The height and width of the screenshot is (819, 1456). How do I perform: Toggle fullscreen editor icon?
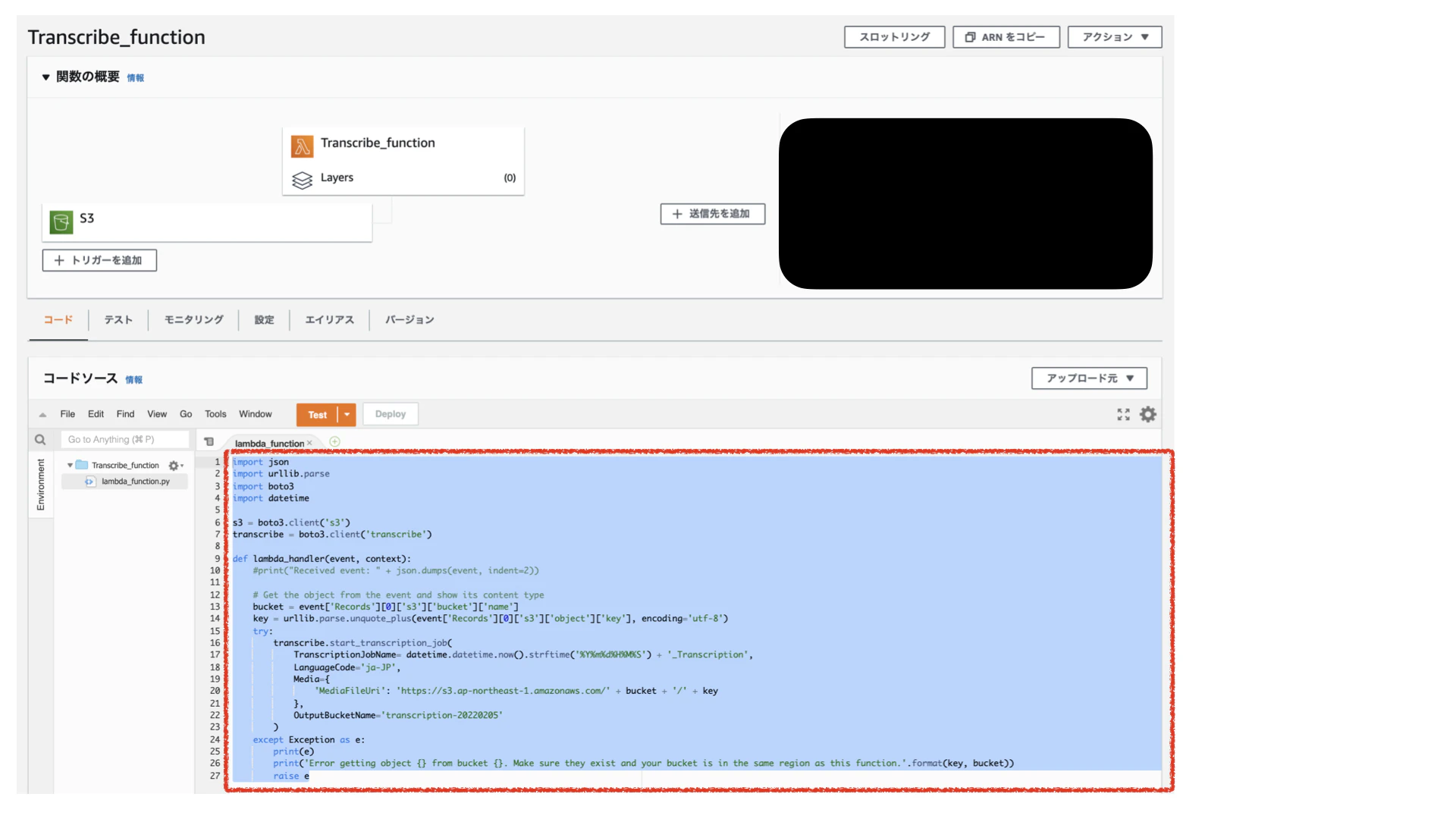pyautogui.click(x=1123, y=415)
